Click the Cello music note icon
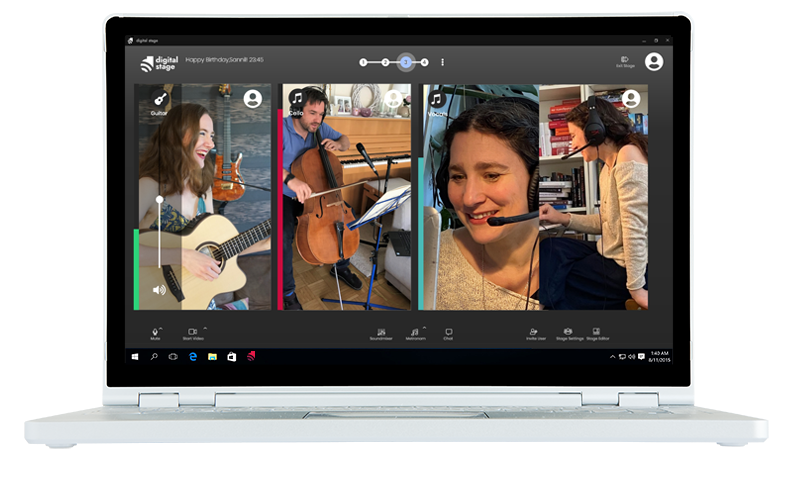 [297, 97]
